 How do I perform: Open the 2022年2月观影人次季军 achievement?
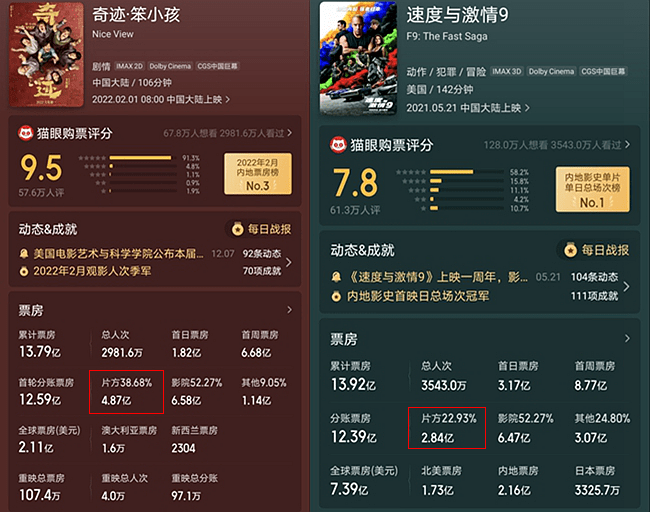coord(92,271)
